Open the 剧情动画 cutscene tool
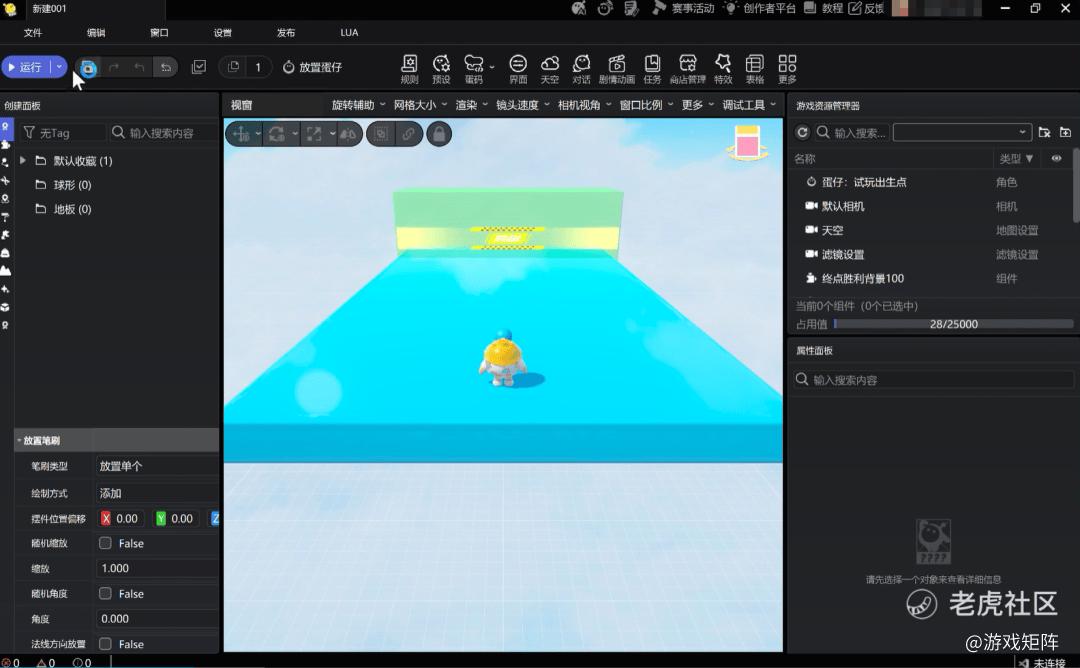Screen dimensions: 1080x668 [x=616, y=70]
